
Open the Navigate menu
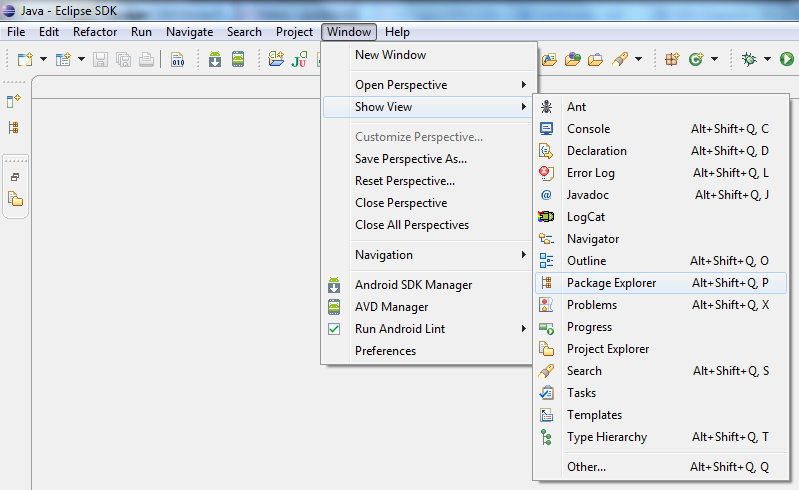click(x=190, y=32)
